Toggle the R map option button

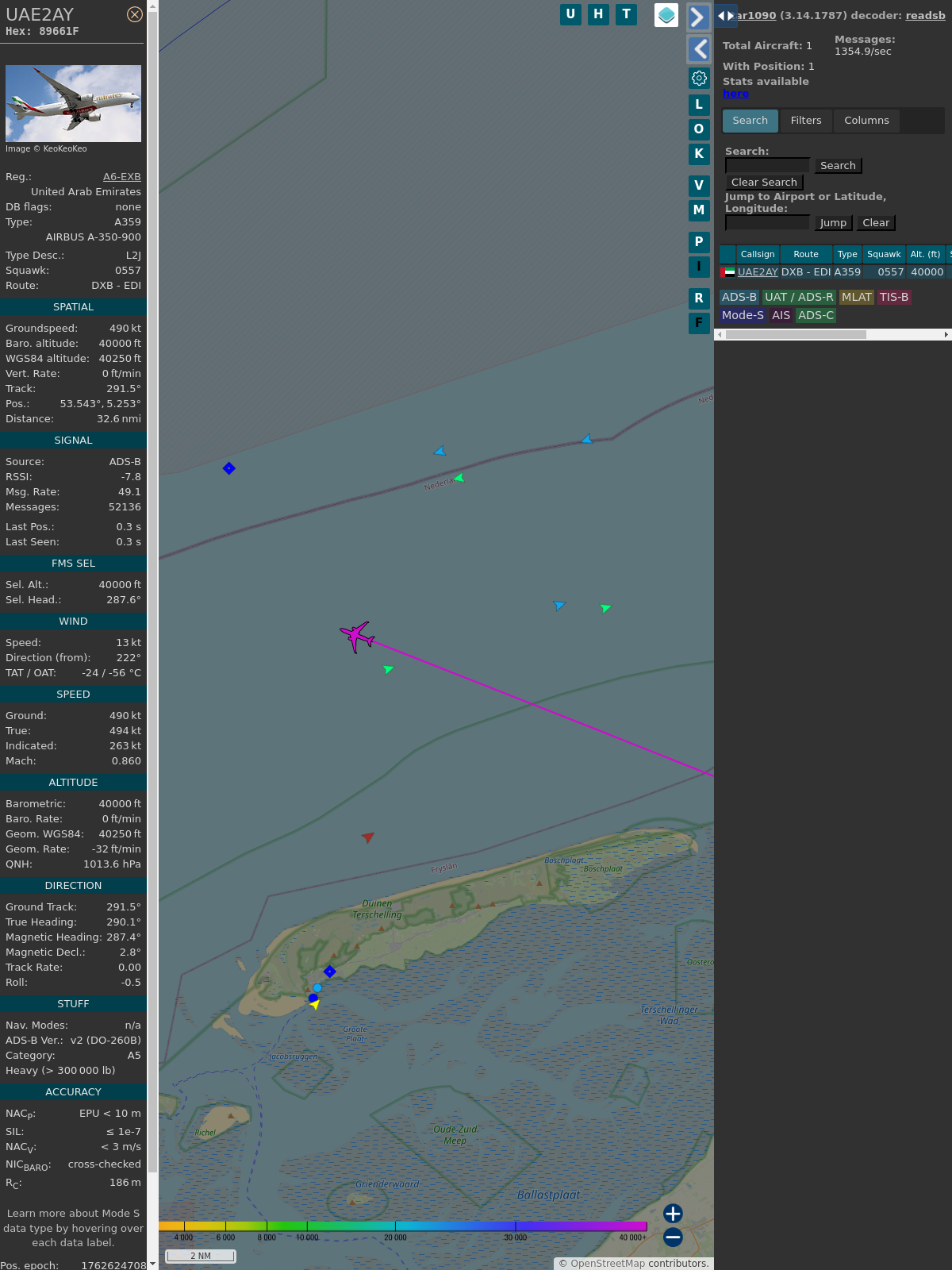699,298
